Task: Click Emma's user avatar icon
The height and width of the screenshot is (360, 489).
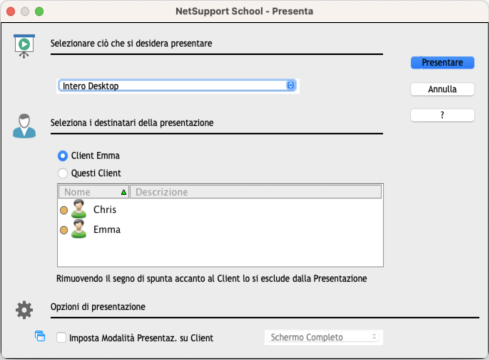Action: [x=79, y=229]
